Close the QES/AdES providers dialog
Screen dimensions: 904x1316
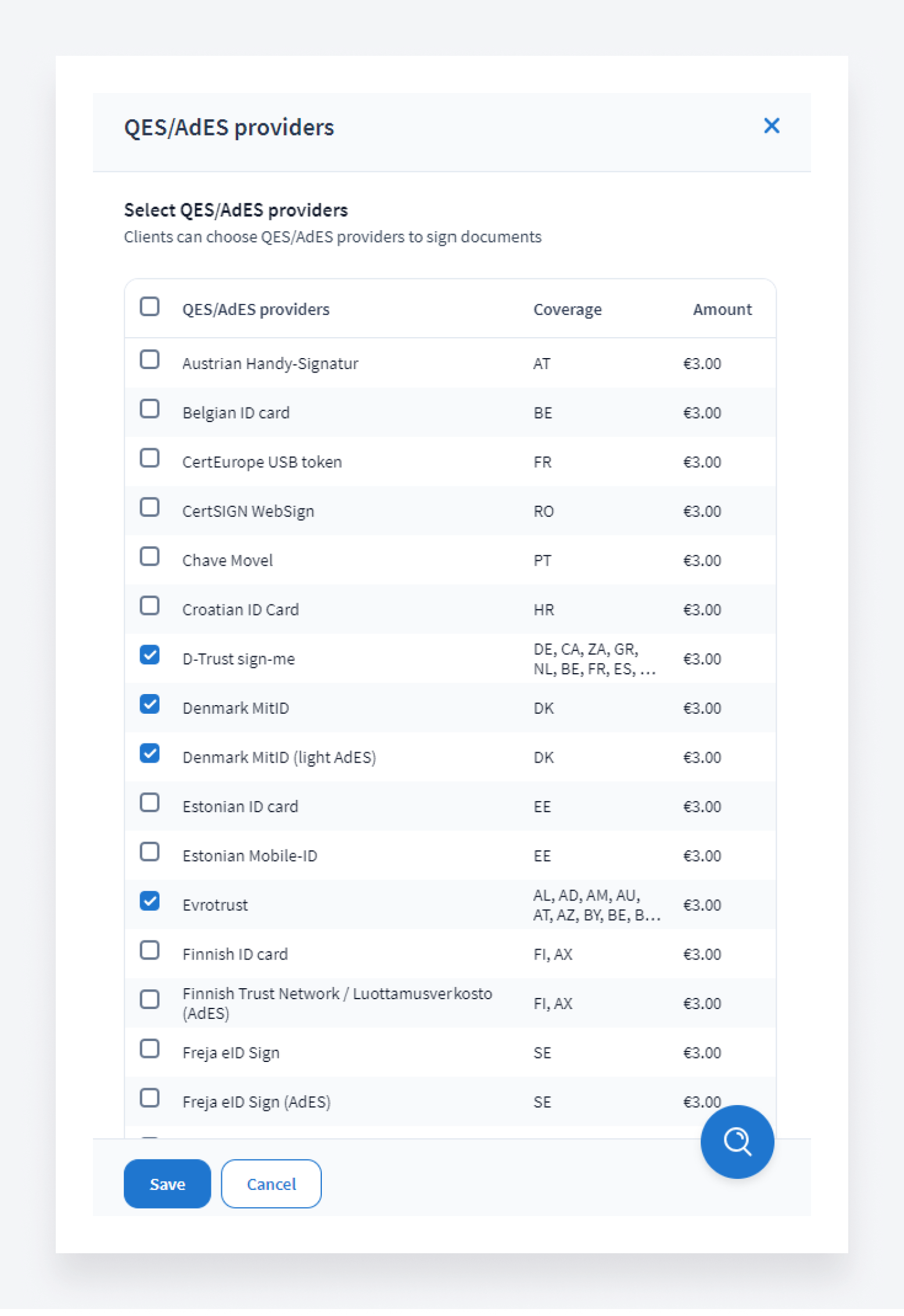point(771,126)
